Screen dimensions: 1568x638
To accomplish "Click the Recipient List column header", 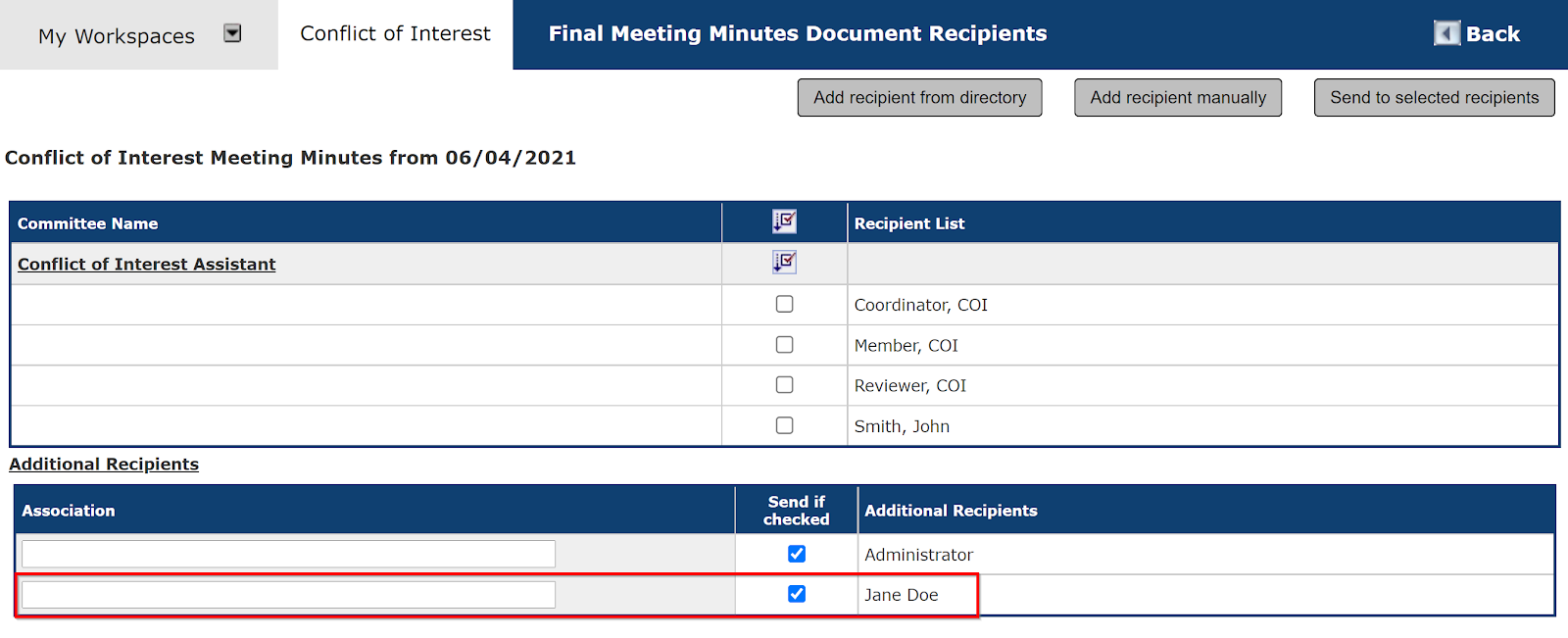I will point(909,223).
